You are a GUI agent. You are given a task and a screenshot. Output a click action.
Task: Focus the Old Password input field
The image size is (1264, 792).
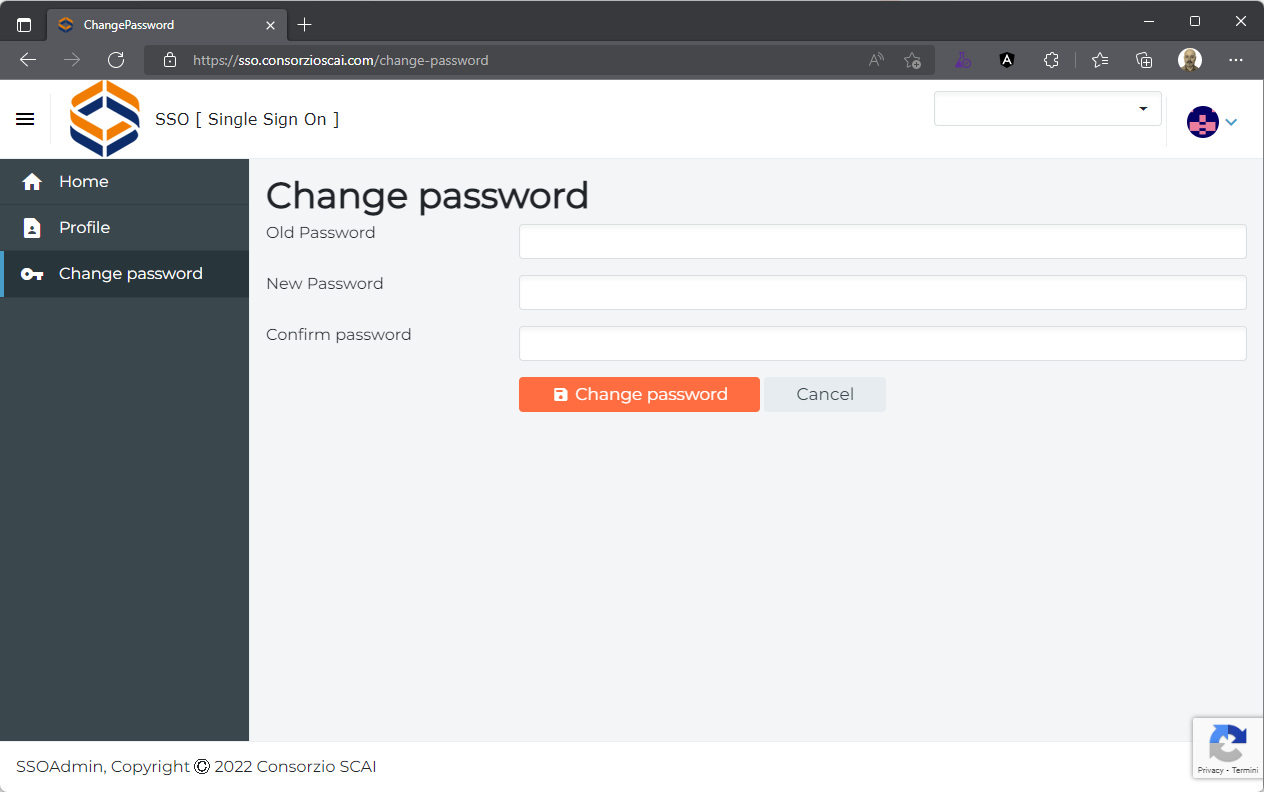pos(882,241)
